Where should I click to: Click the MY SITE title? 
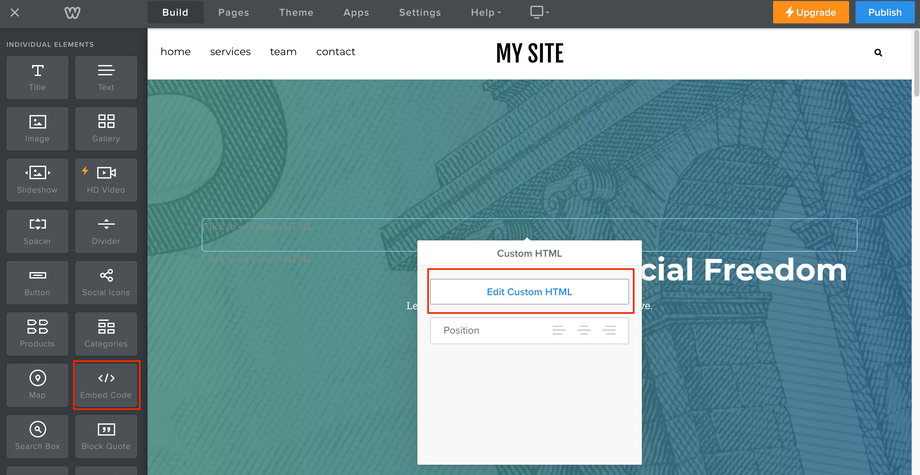click(530, 53)
